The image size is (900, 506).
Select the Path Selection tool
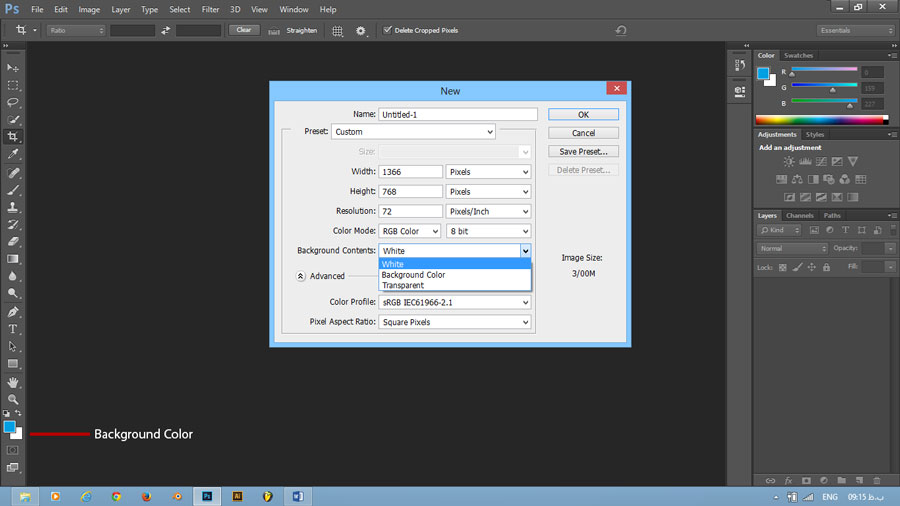(13, 347)
